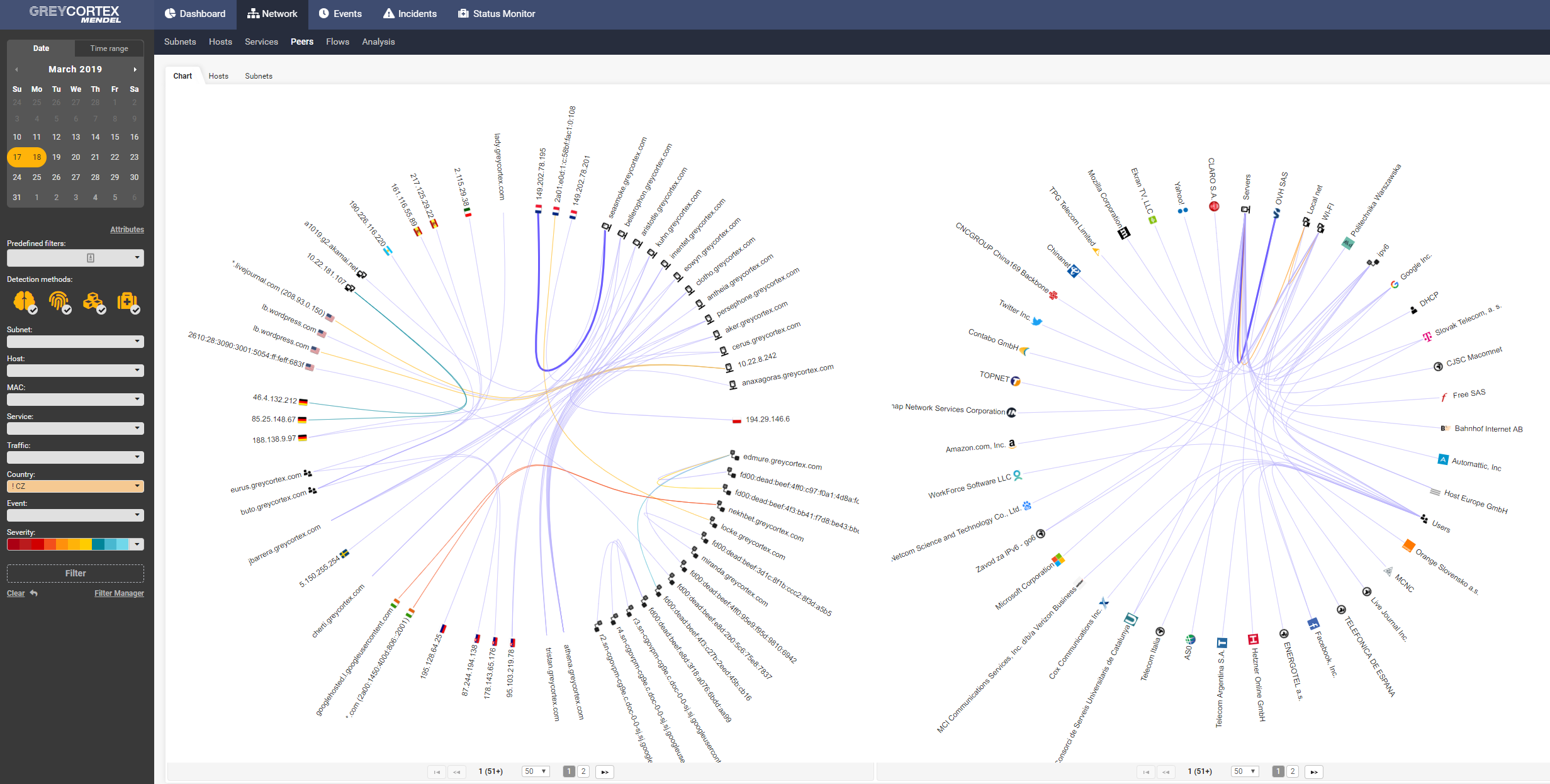
Task: Toggle the brain machine-learning detection method
Action: 25,302
